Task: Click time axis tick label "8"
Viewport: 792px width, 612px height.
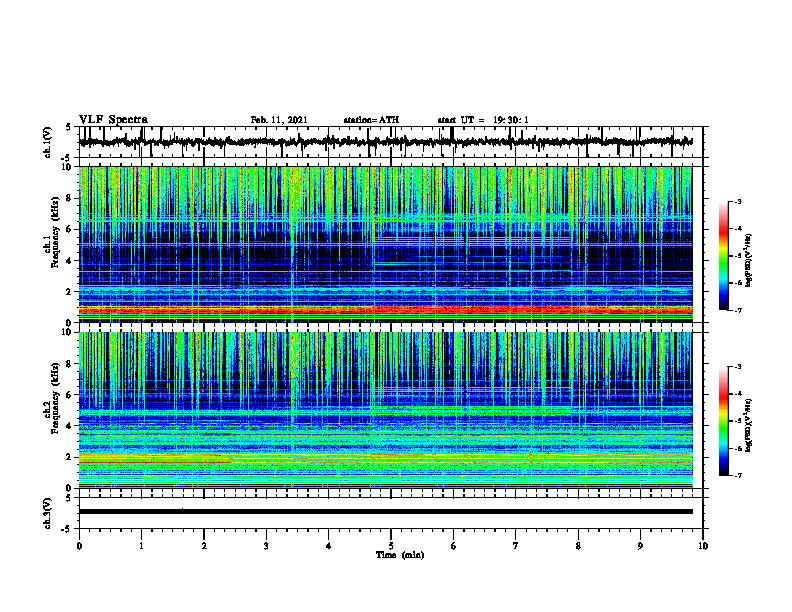Action: tap(578, 546)
